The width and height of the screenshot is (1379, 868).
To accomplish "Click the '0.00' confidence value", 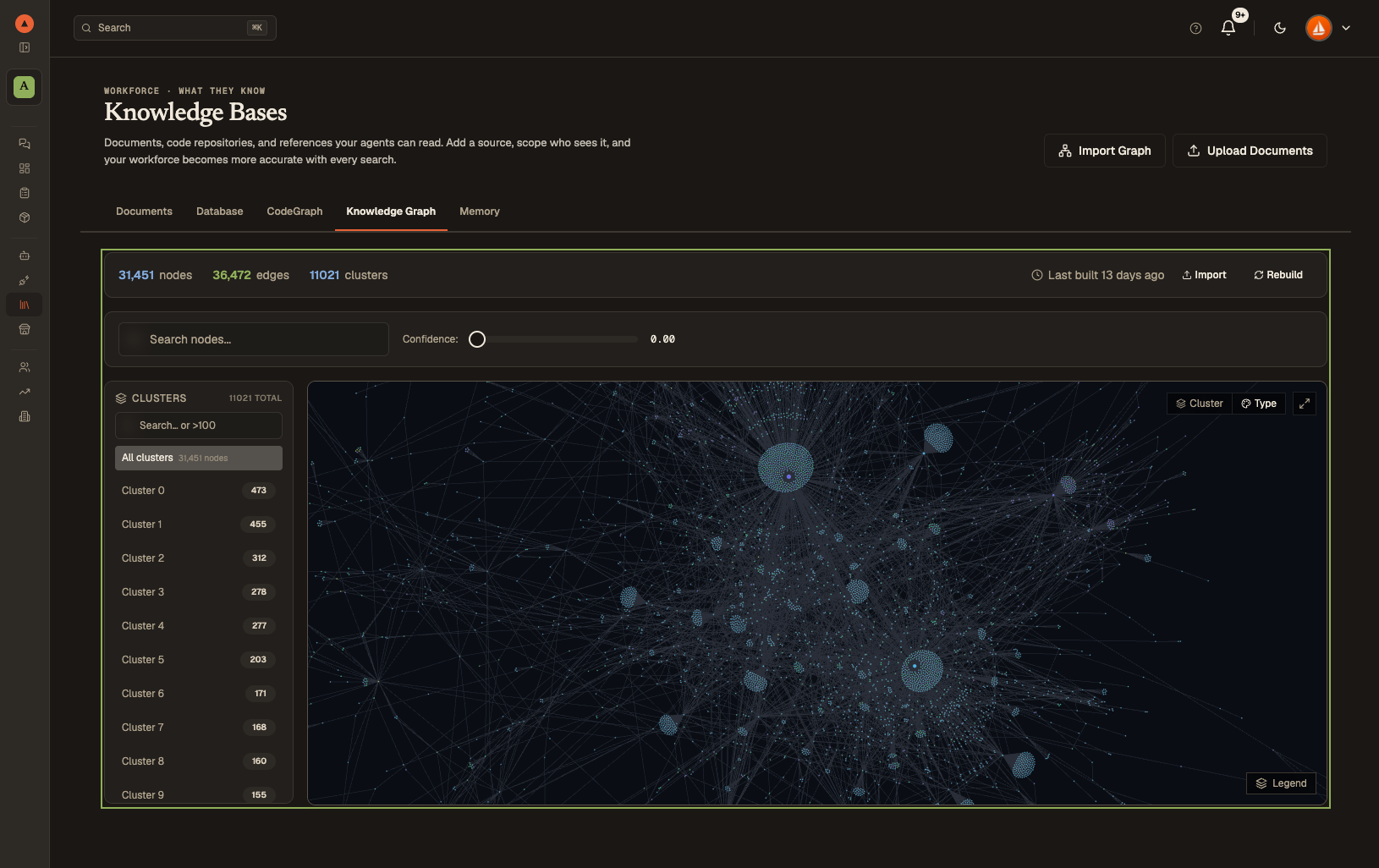I will coord(662,339).
